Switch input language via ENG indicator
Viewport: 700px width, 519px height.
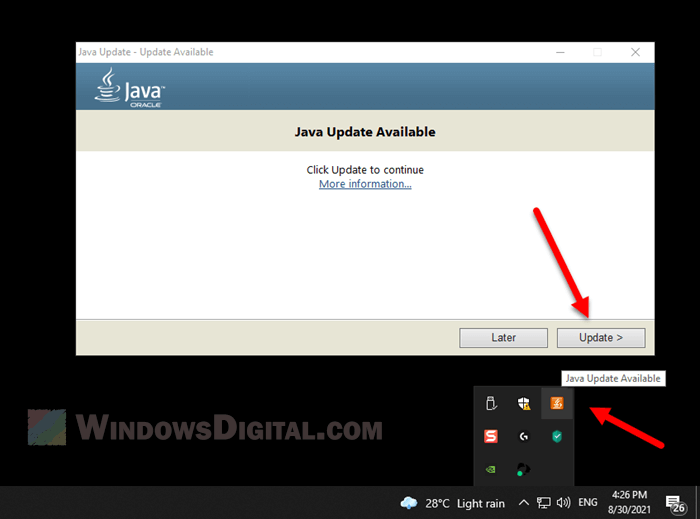tap(588, 502)
